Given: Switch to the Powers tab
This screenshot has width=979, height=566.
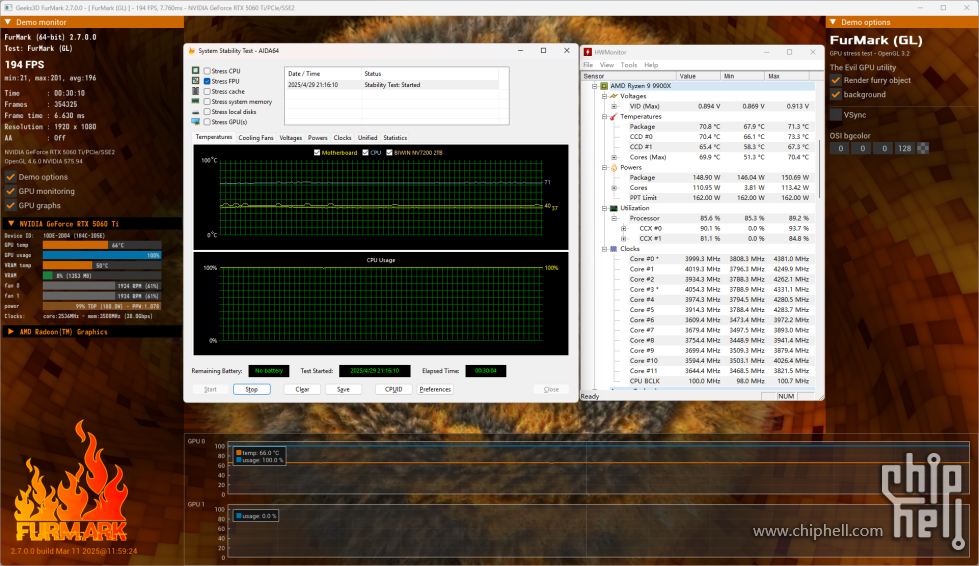Looking at the screenshot, I should (x=317, y=138).
